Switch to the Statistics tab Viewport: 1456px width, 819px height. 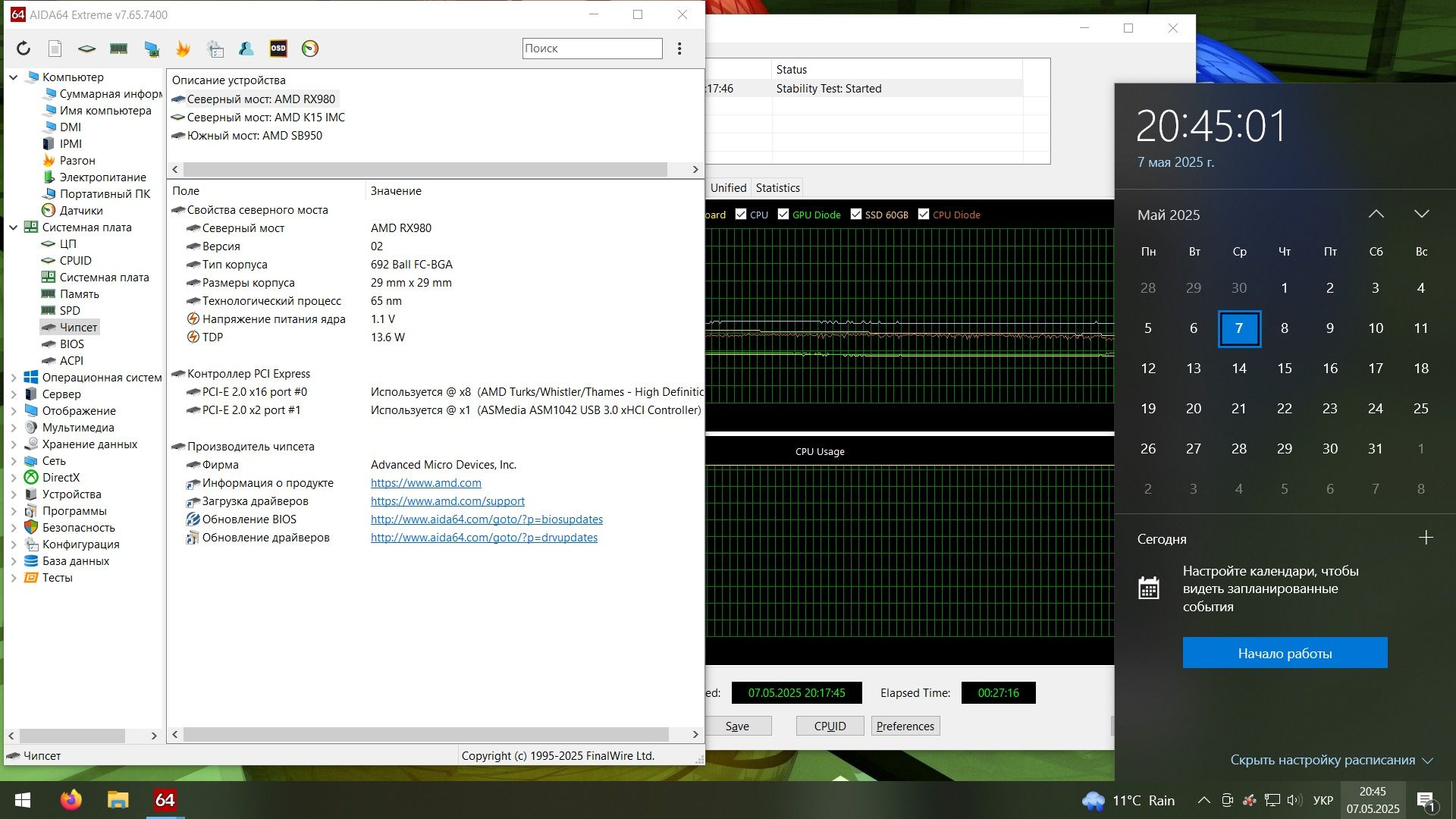[x=777, y=187]
